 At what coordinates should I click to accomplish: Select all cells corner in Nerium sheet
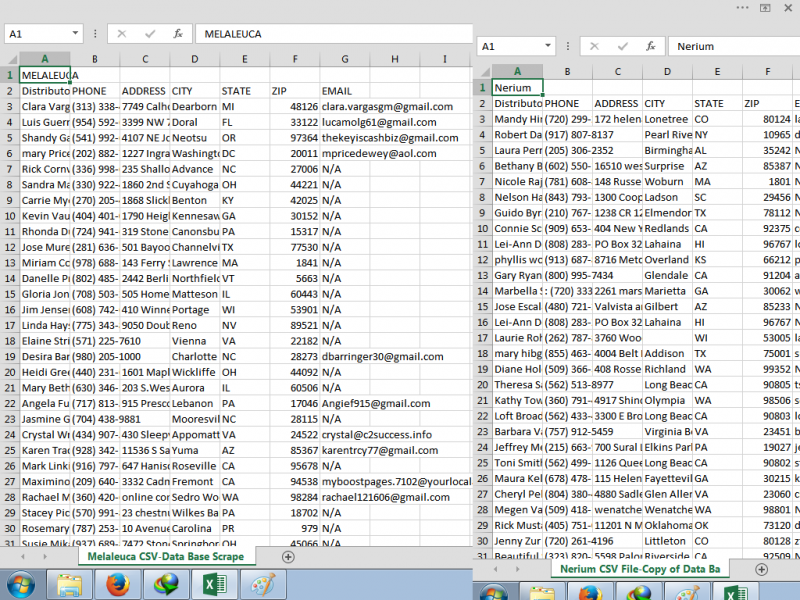(484, 71)
